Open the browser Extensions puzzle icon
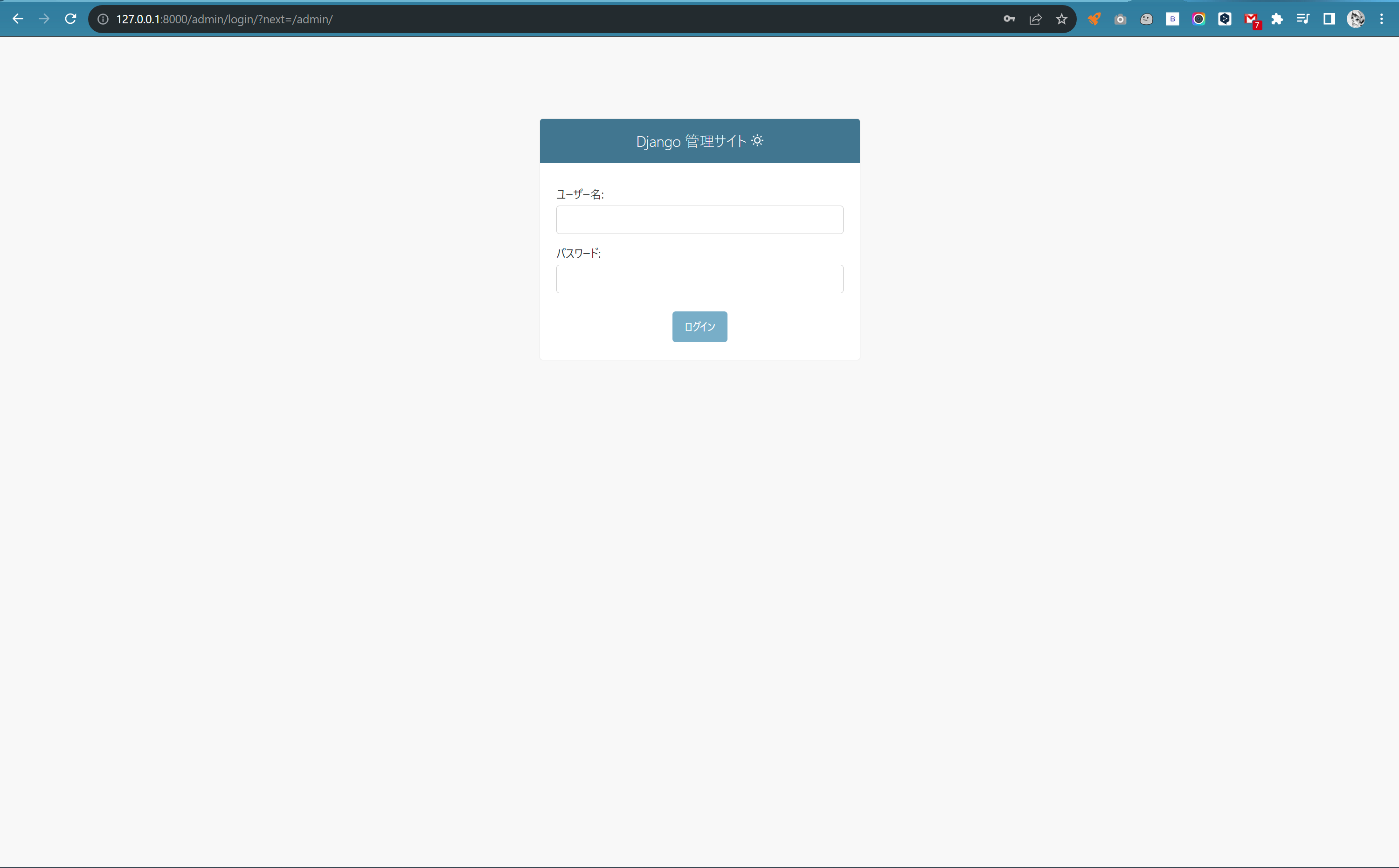The width and height of the screenshot is (1399, 868). point(1277,19)
